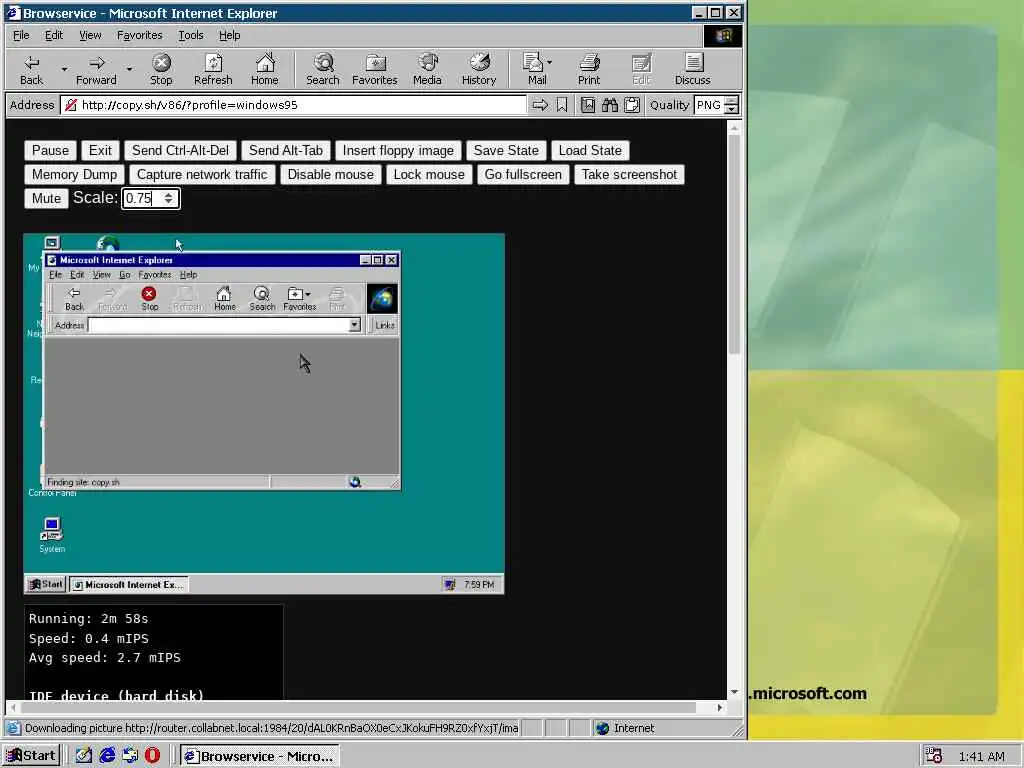Click the vertical scrollbar thumb of the page
This screenshot has height=768, width=1024.
(734, 243)
